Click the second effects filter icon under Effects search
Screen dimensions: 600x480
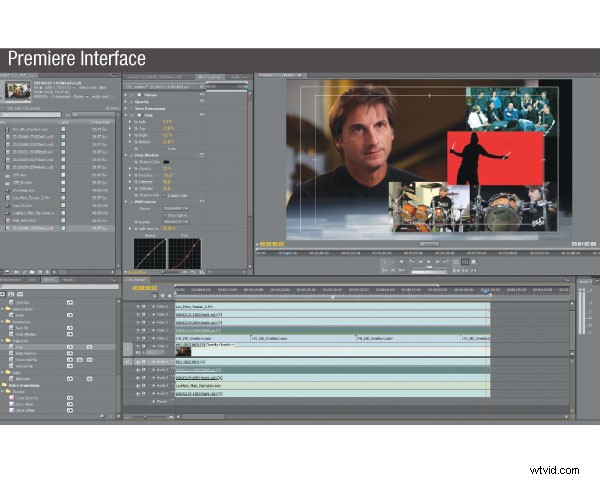click(11, 294)
